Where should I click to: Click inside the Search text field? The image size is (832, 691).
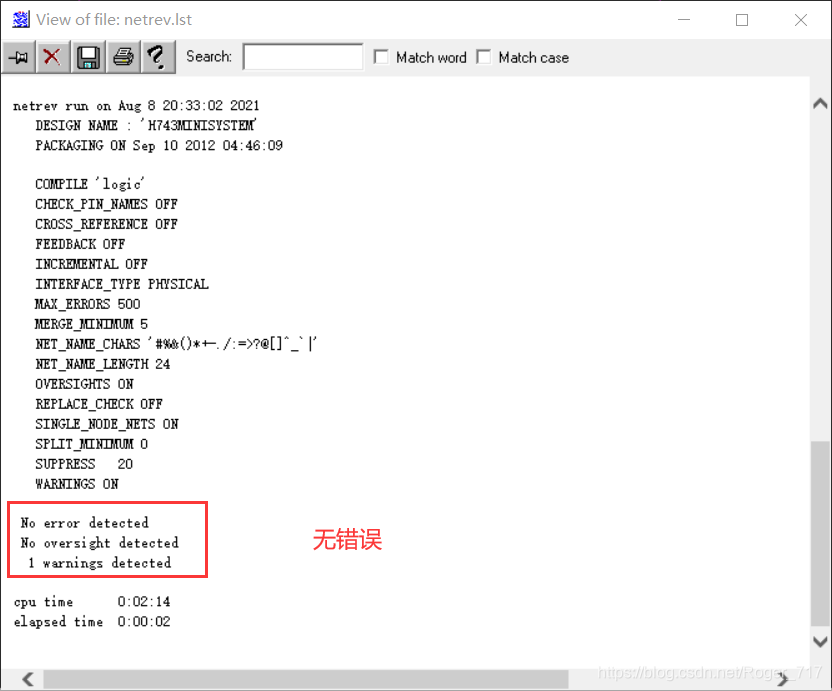(302, 57)
